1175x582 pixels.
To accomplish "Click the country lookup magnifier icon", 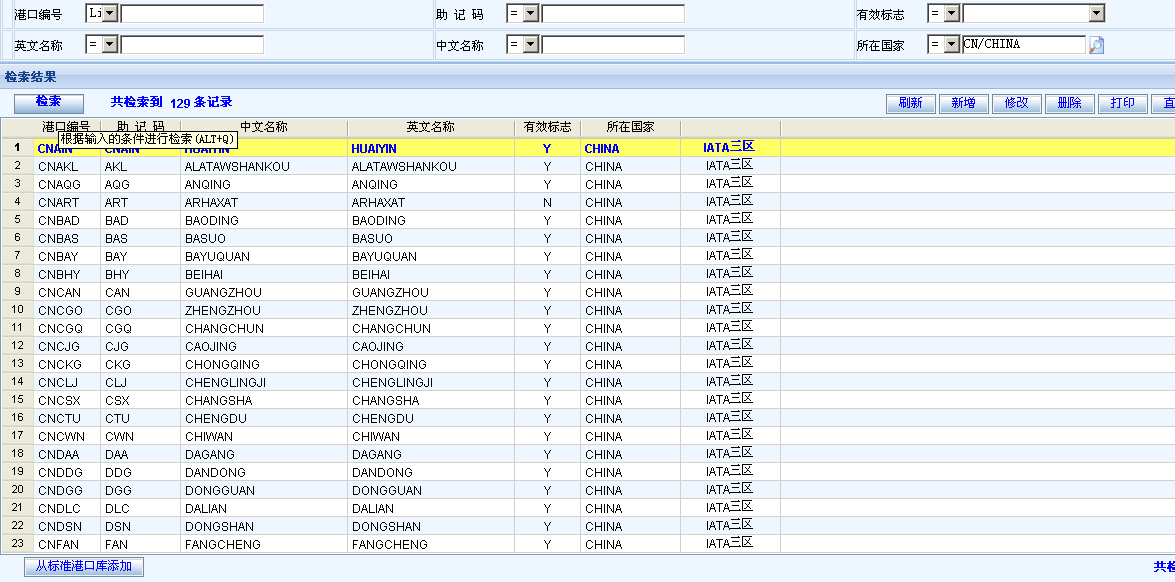I will (1096, 45).
